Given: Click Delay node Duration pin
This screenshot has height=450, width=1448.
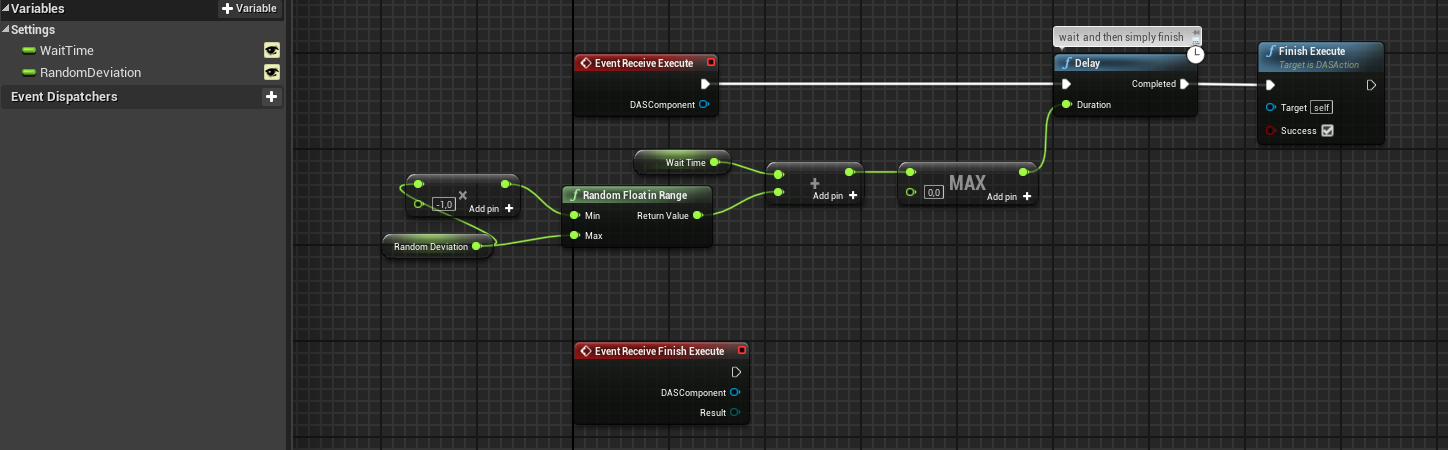Looking at the screenshot, I should (x=1067, y=104).
